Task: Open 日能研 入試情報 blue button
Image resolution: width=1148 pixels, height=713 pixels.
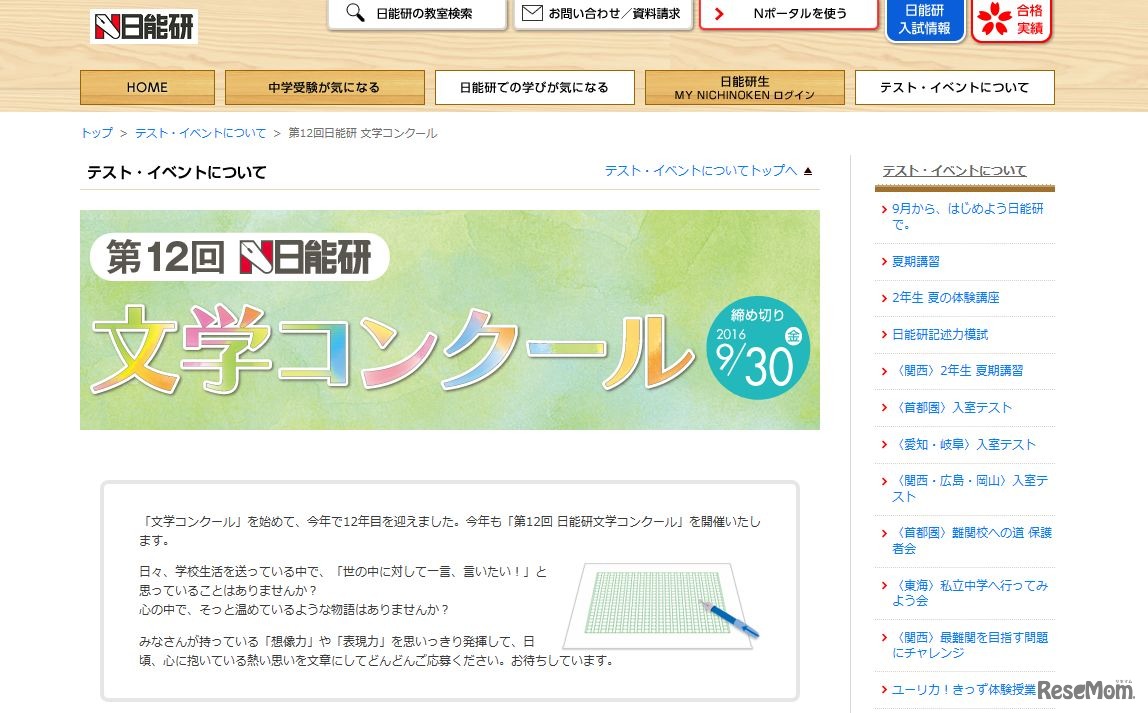Action: 925,20
